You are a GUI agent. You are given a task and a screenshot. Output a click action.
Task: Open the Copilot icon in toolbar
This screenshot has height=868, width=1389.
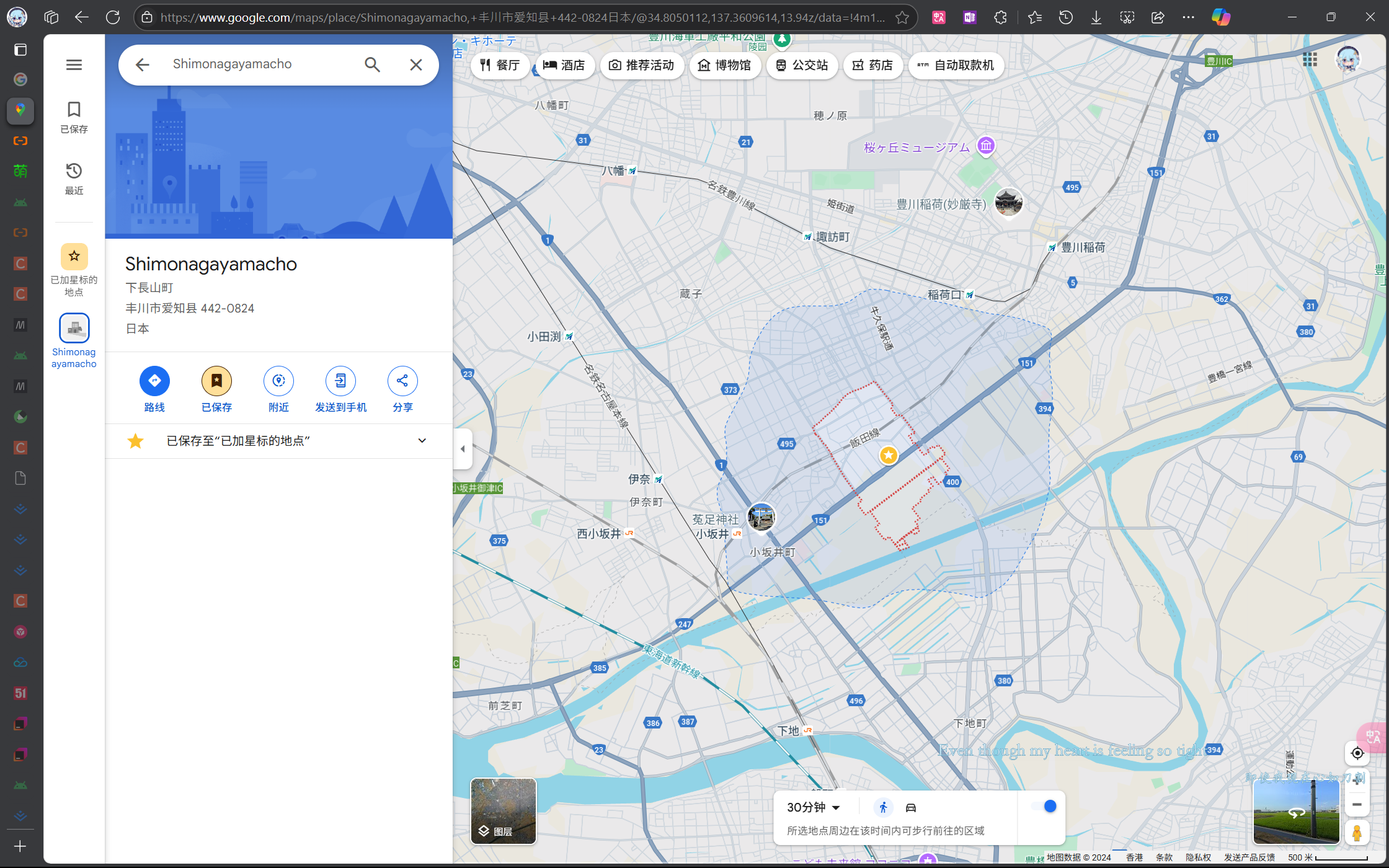tap(1221, 17)
